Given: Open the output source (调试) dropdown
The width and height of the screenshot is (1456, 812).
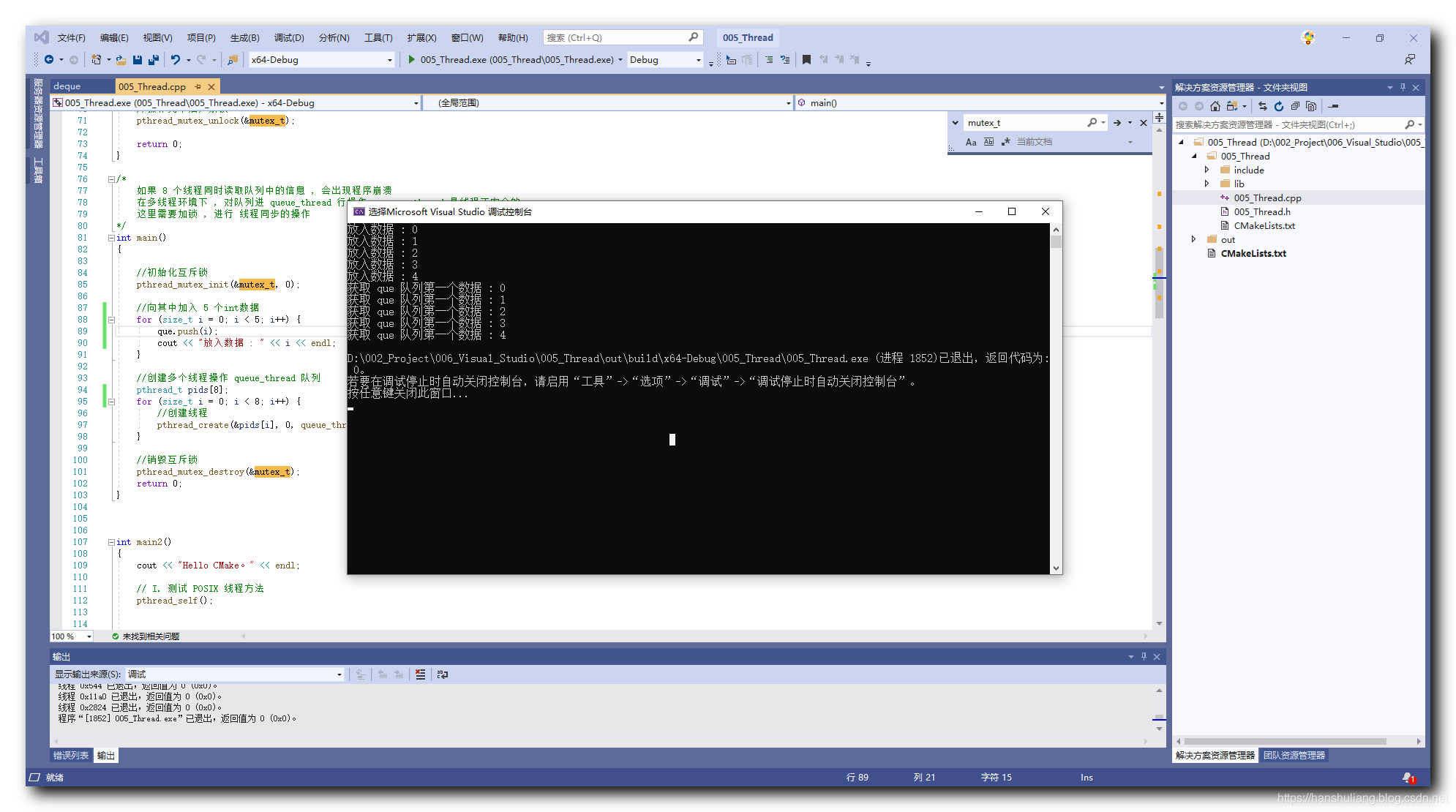Looking at the screenshot, I should click(234, 674).
